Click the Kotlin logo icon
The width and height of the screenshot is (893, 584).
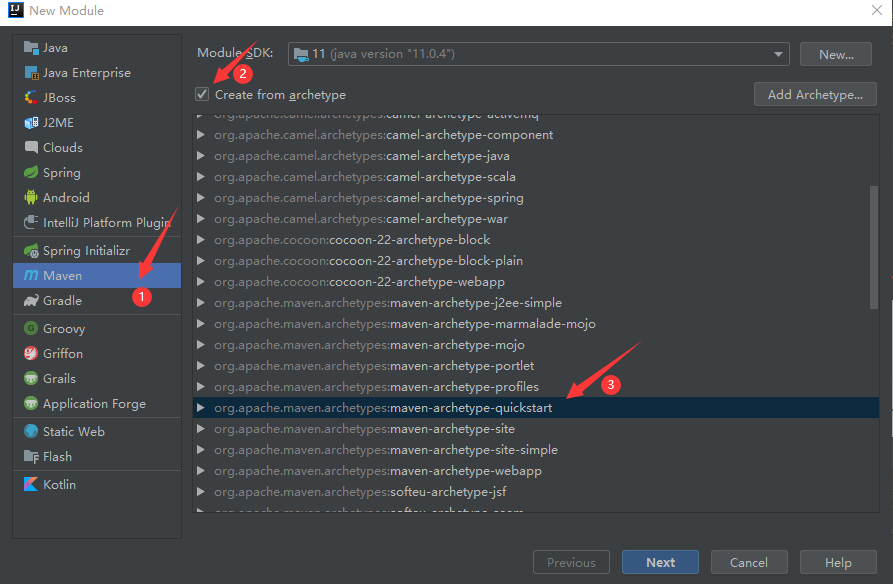pyautogui.click(x=31, y=484)
